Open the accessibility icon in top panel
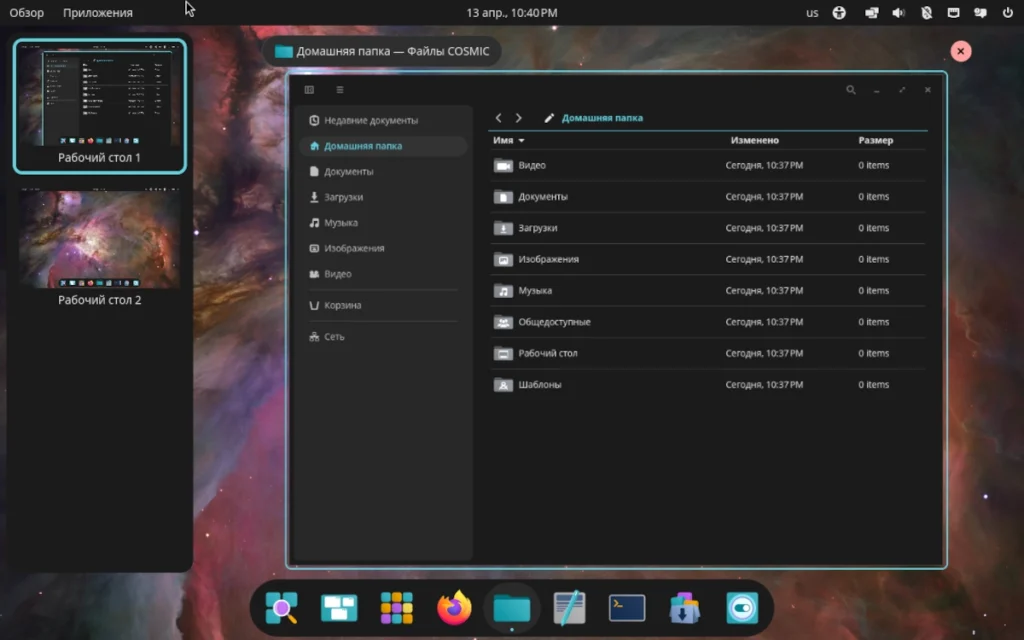 [839, 12]
